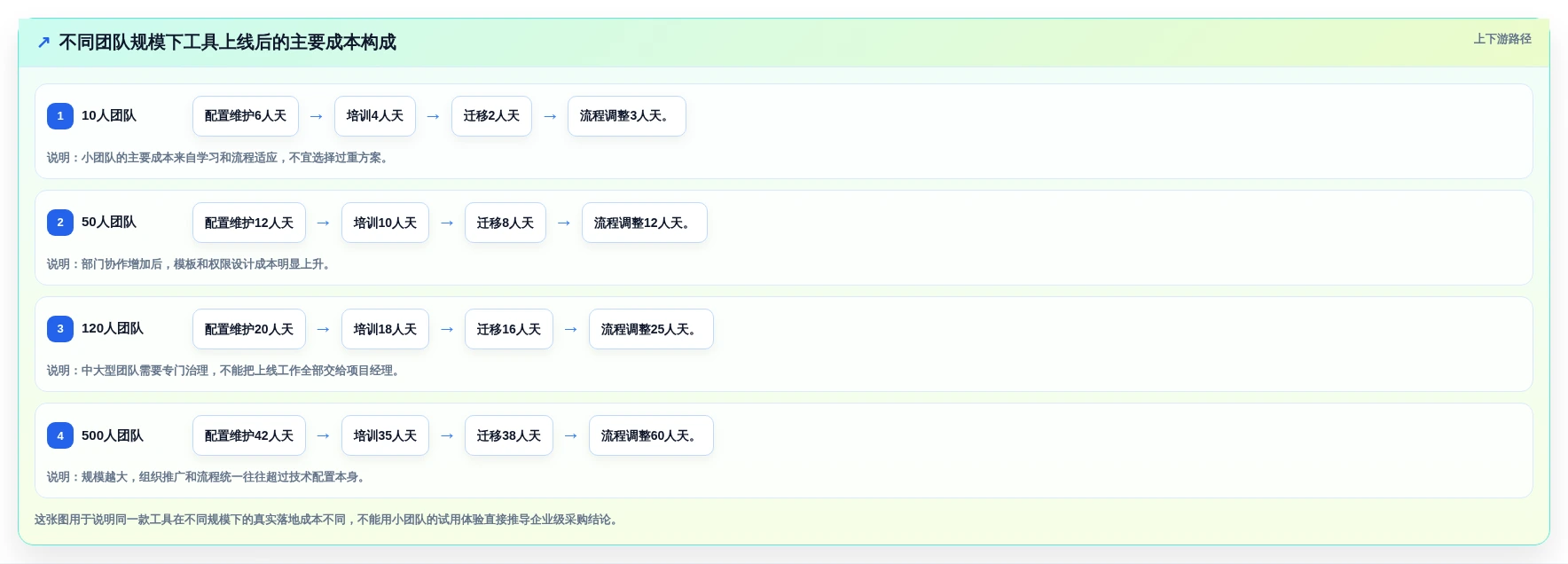
Task: Select the step 2 number badge
Action: [60, 223]
